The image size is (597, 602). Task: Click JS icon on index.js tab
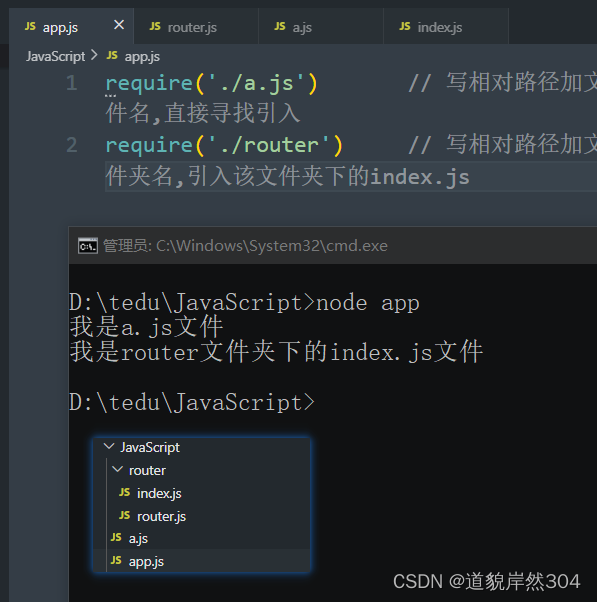405,26
